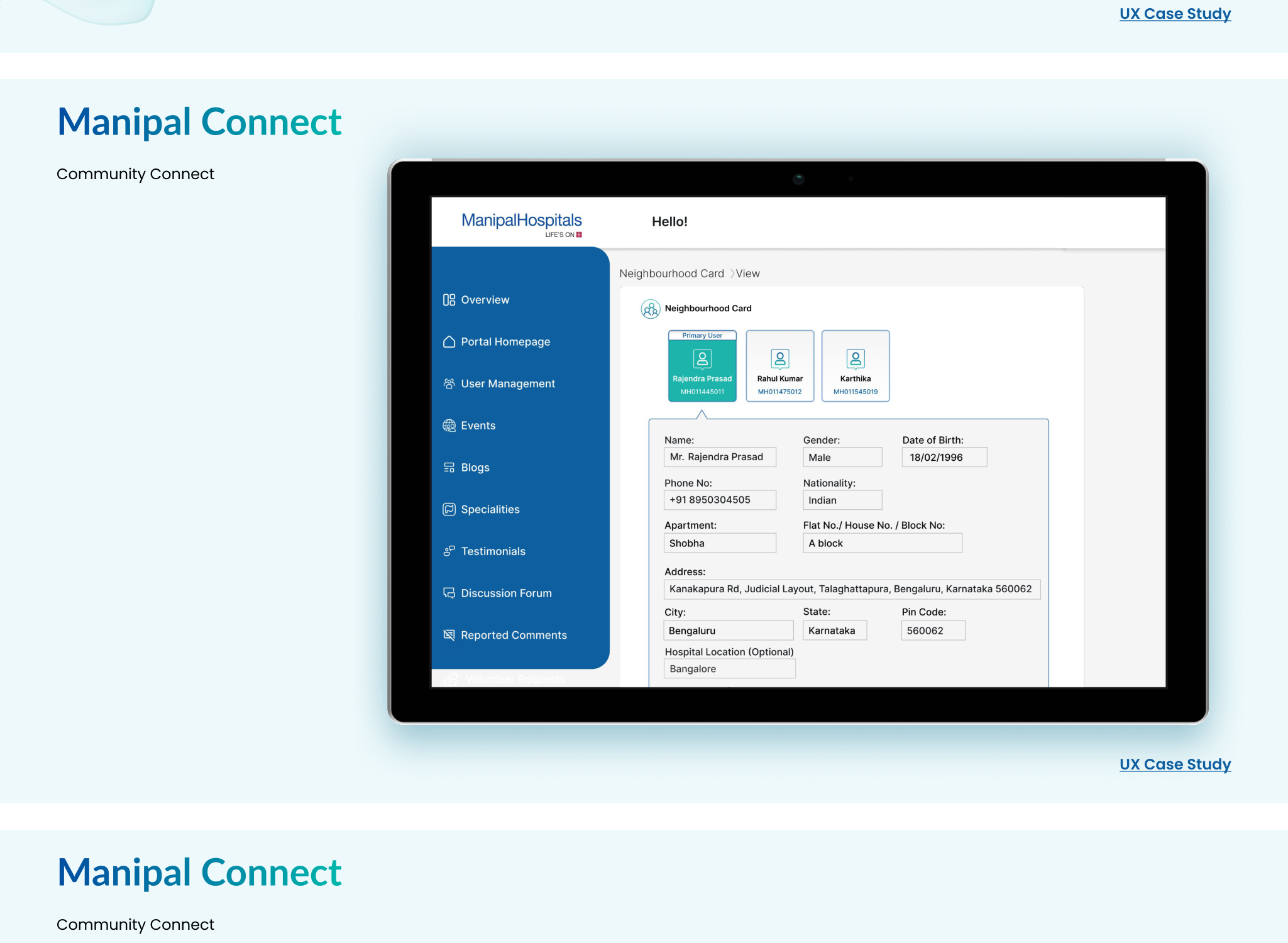Click the upper Manipal Connect heading
Screen dimensions: 1288x943
point(199,121)
